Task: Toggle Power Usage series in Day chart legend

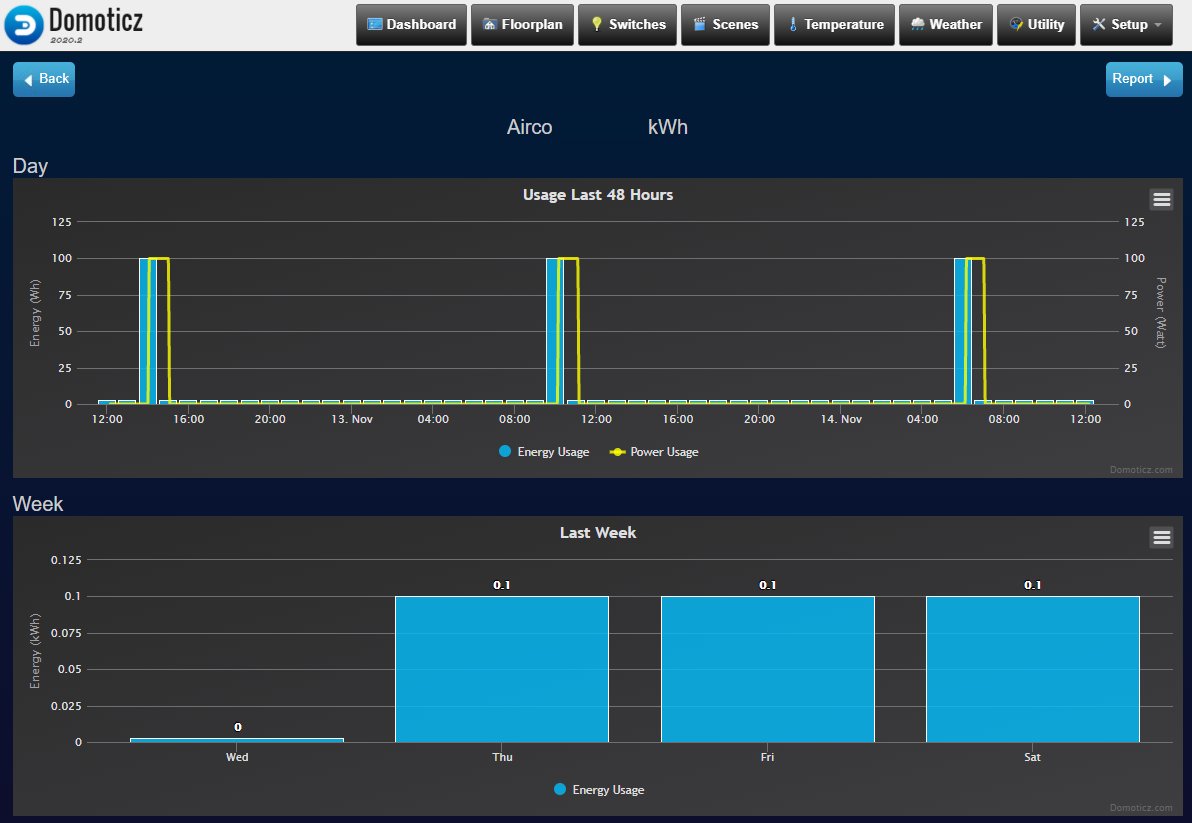Action: coord(655,451)
